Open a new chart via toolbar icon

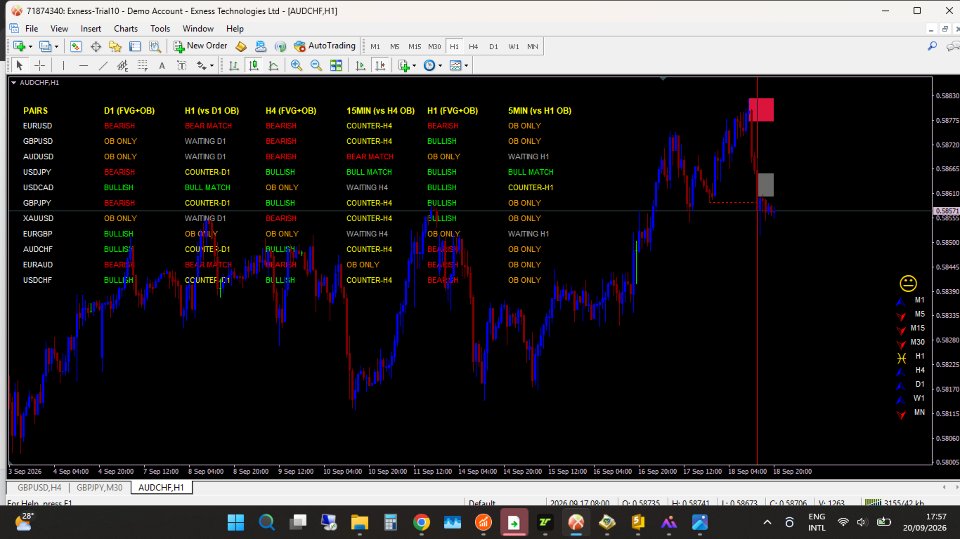[x=19, y=46]
